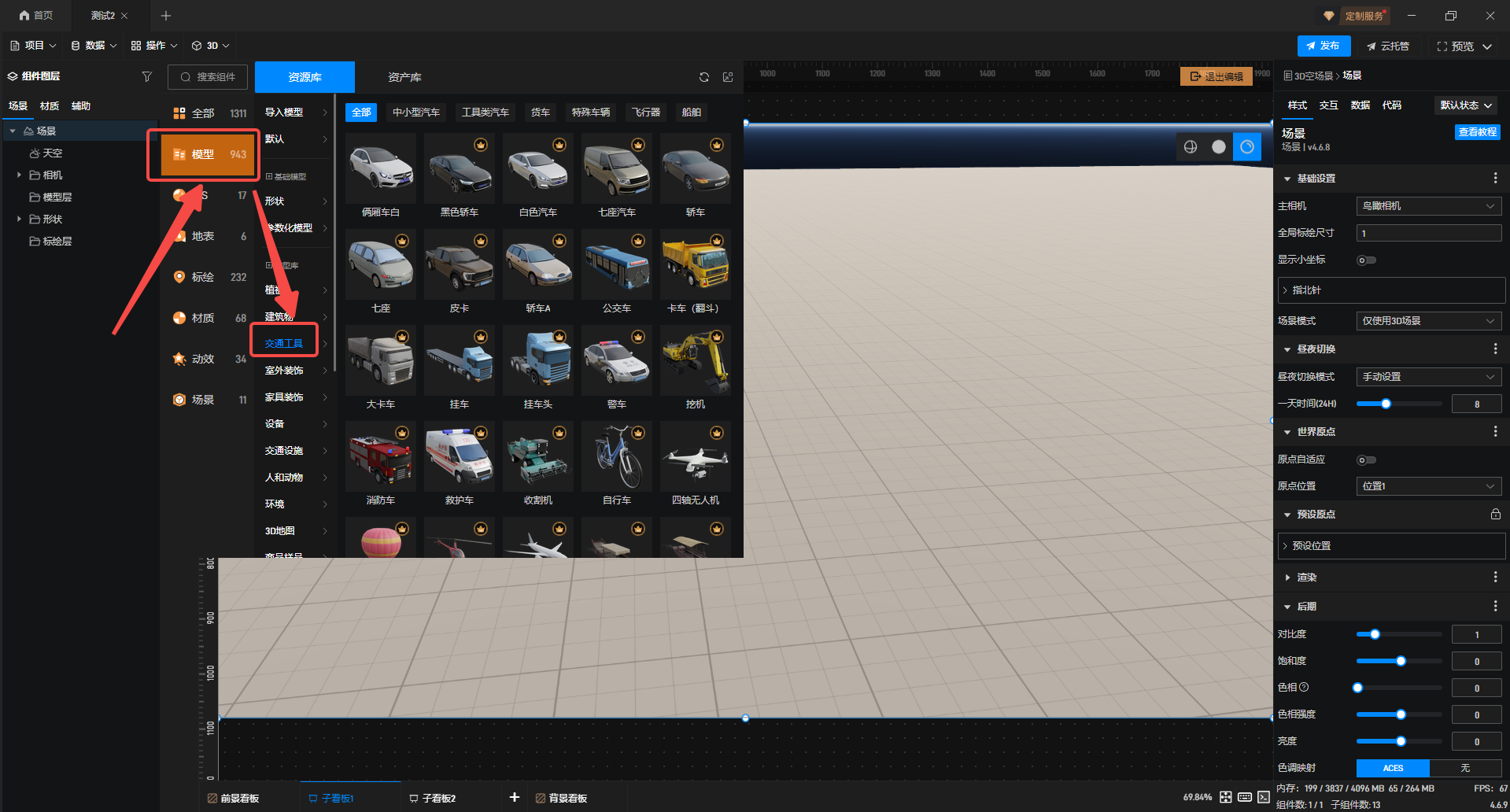Adjust the 饱和度 slider handle
Viewport: 1510px width, 812px height.
pyautogui.click(x=1401, y=661)
